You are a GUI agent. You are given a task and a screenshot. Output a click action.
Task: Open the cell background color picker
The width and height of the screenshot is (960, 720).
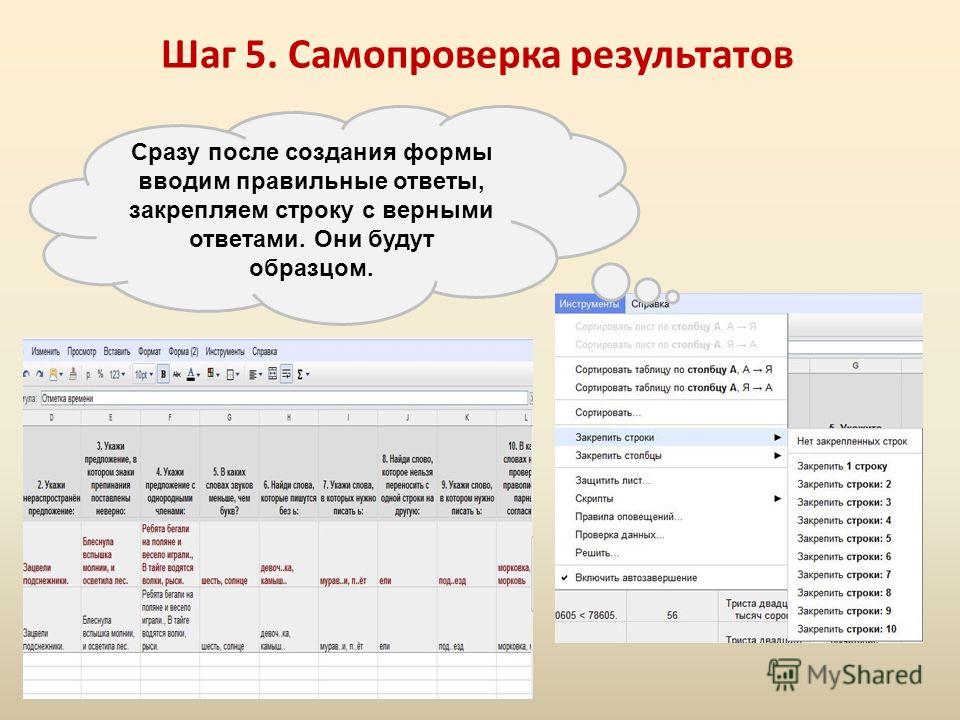(213, 374)
